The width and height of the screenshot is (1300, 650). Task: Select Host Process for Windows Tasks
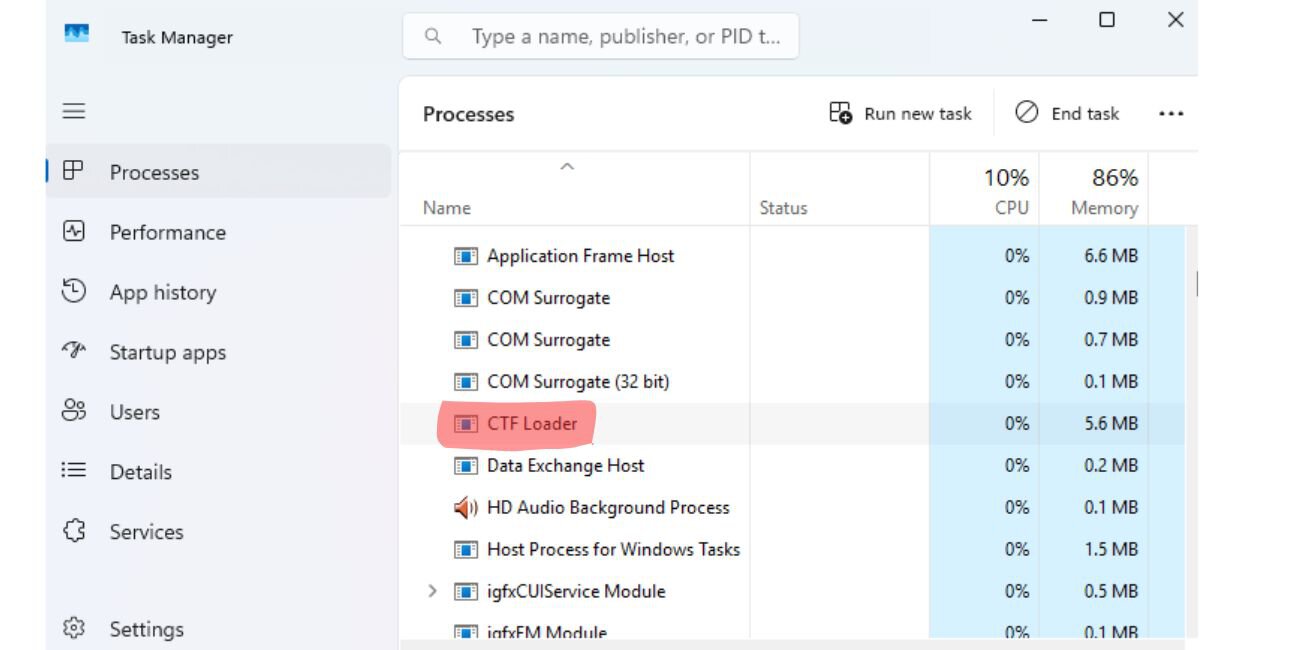click(792, 550)
